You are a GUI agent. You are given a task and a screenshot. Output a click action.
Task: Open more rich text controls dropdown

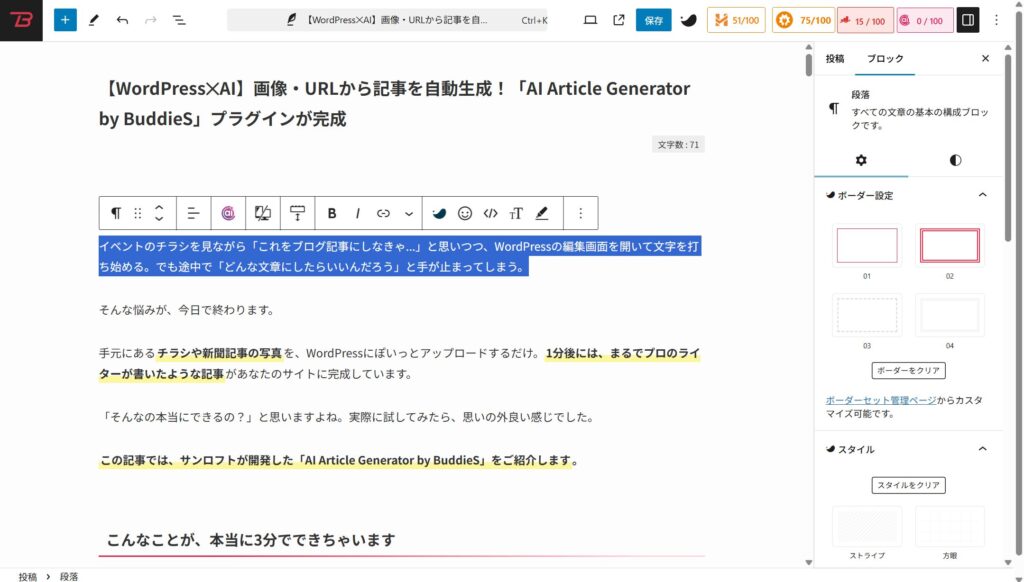tap(409, 213)
